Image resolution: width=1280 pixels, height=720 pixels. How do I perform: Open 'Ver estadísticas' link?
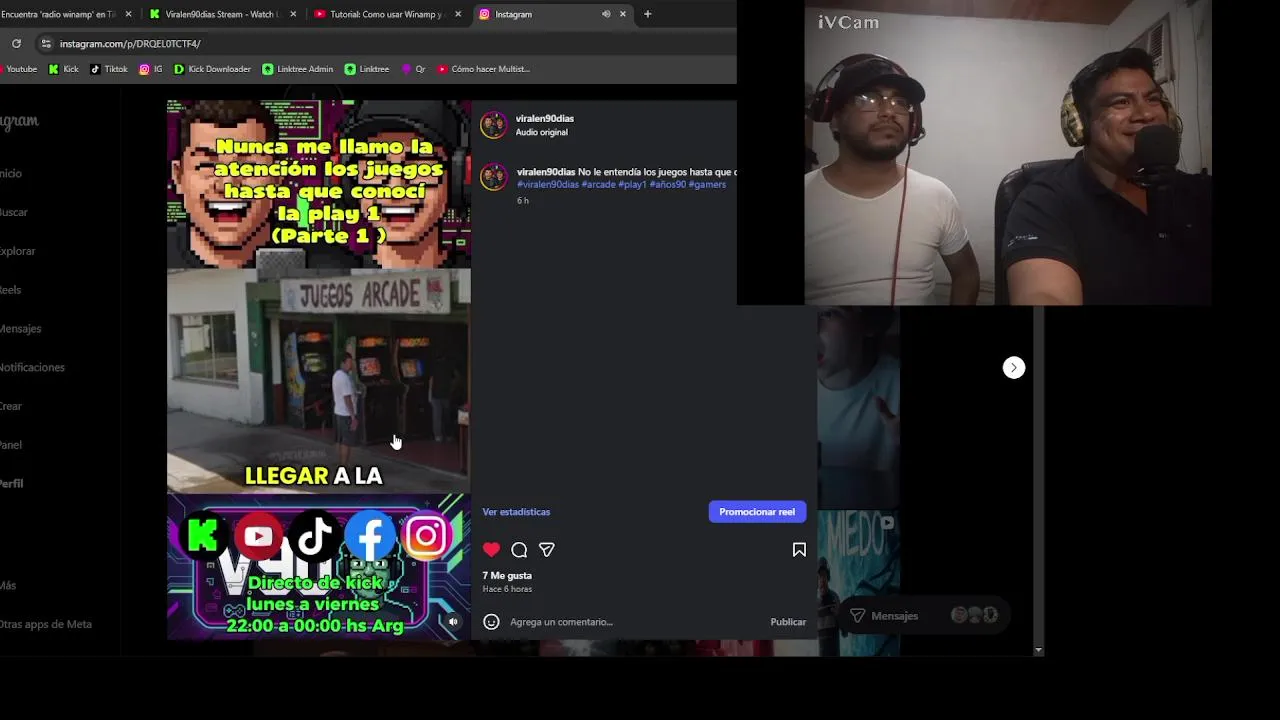tap(516, 512)
